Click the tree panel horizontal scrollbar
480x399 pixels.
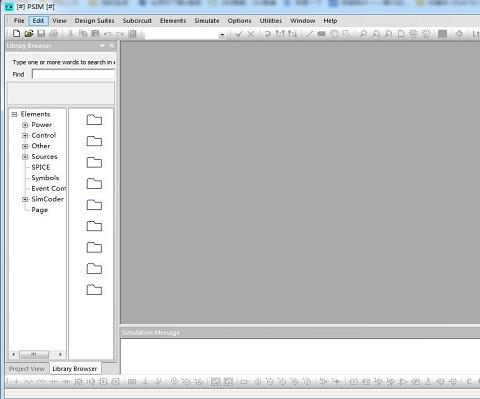coord(37,354)
